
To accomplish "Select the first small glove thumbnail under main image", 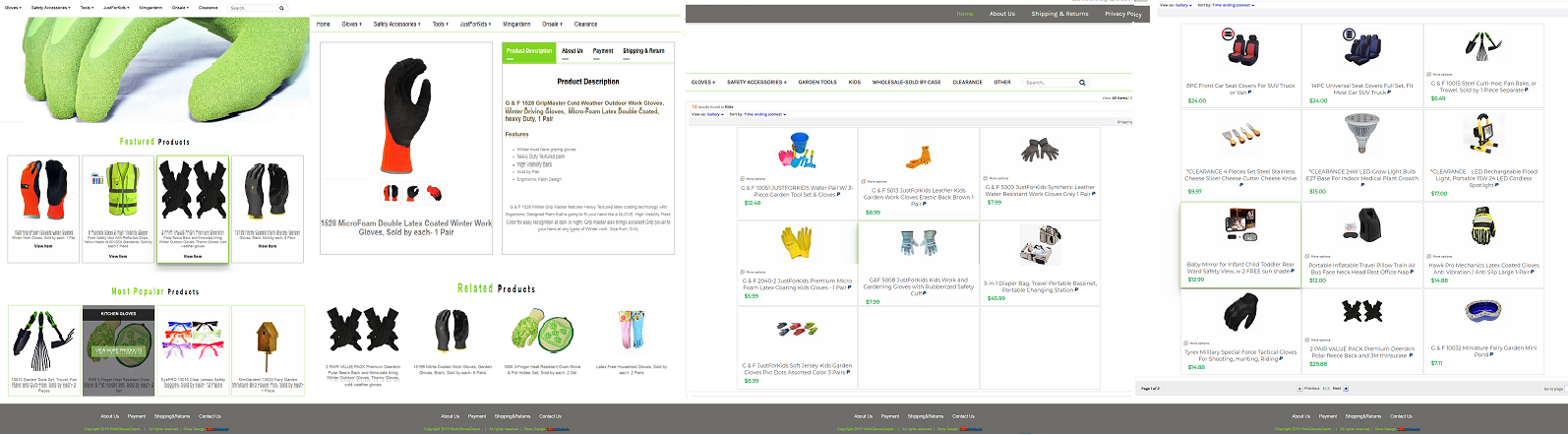I will [x=391, y=193].
